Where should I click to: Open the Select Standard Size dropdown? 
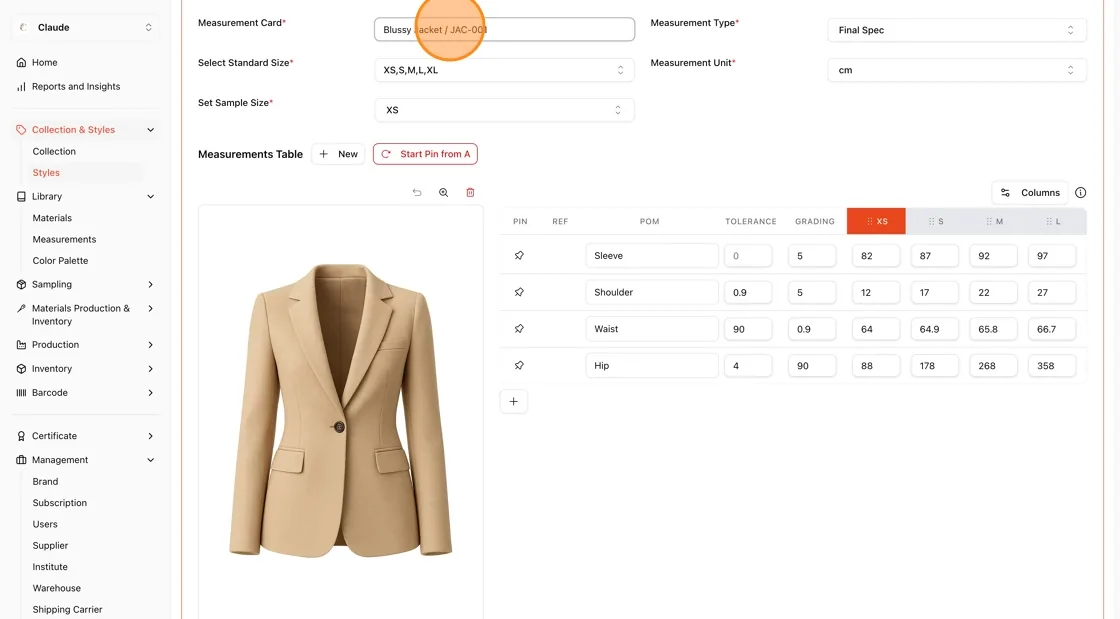tap(504, 70)
